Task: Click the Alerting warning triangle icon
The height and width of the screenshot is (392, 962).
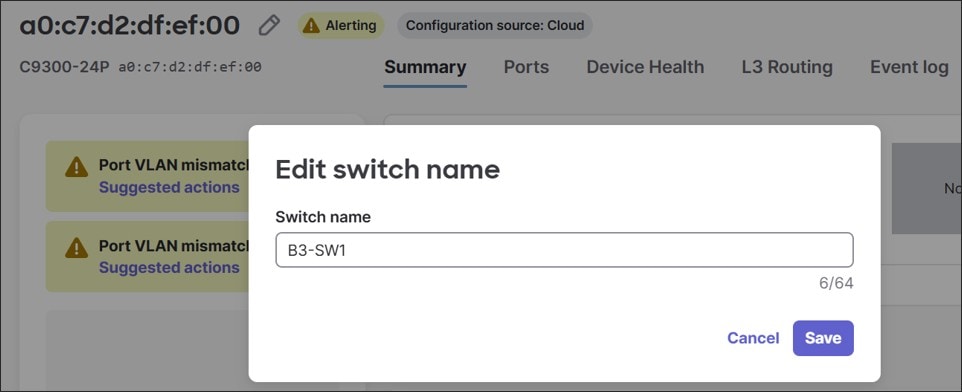Action: (x=312, y=26)
